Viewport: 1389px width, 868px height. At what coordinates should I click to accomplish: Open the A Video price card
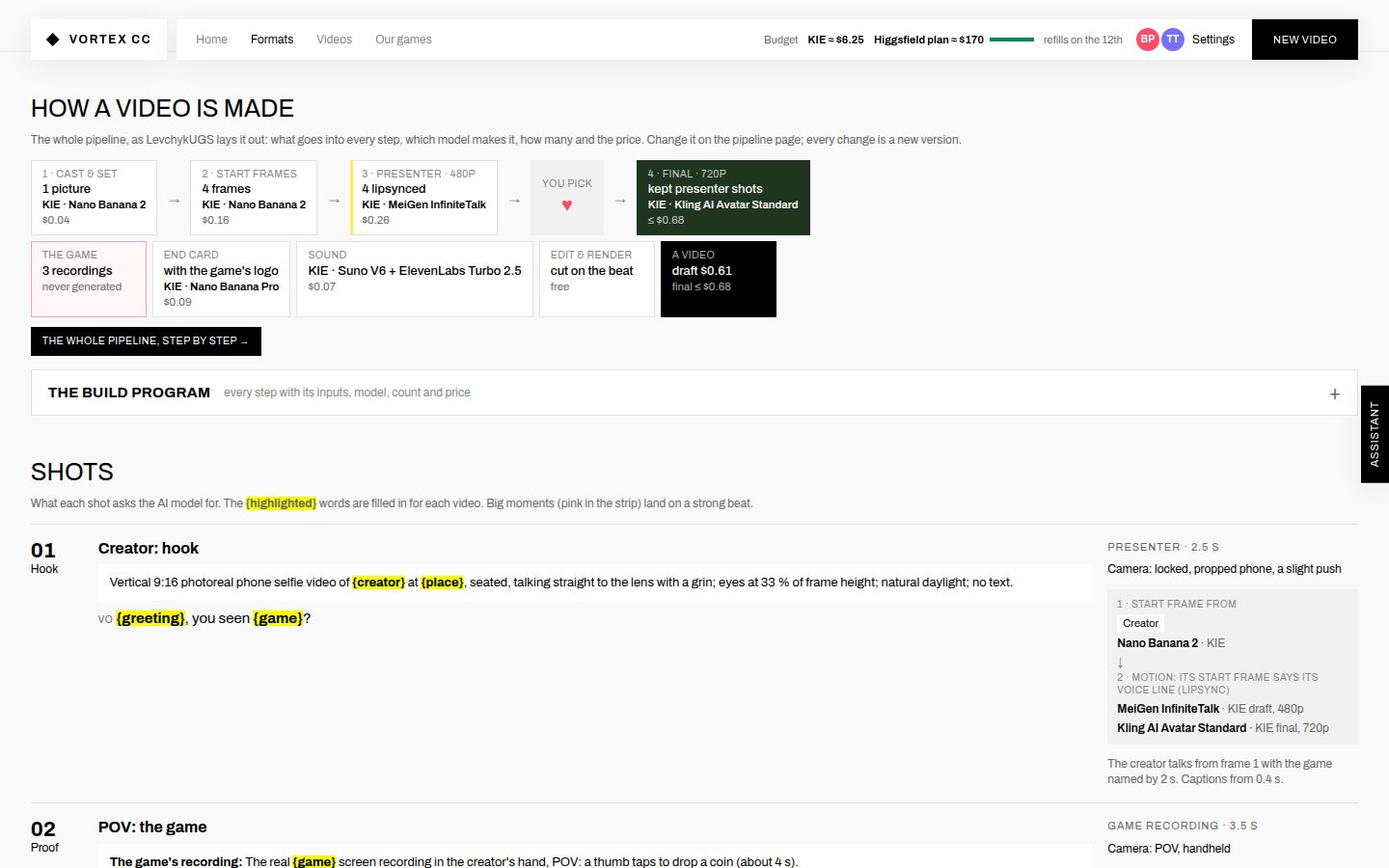pyautogui.click(x=719, y=279)
